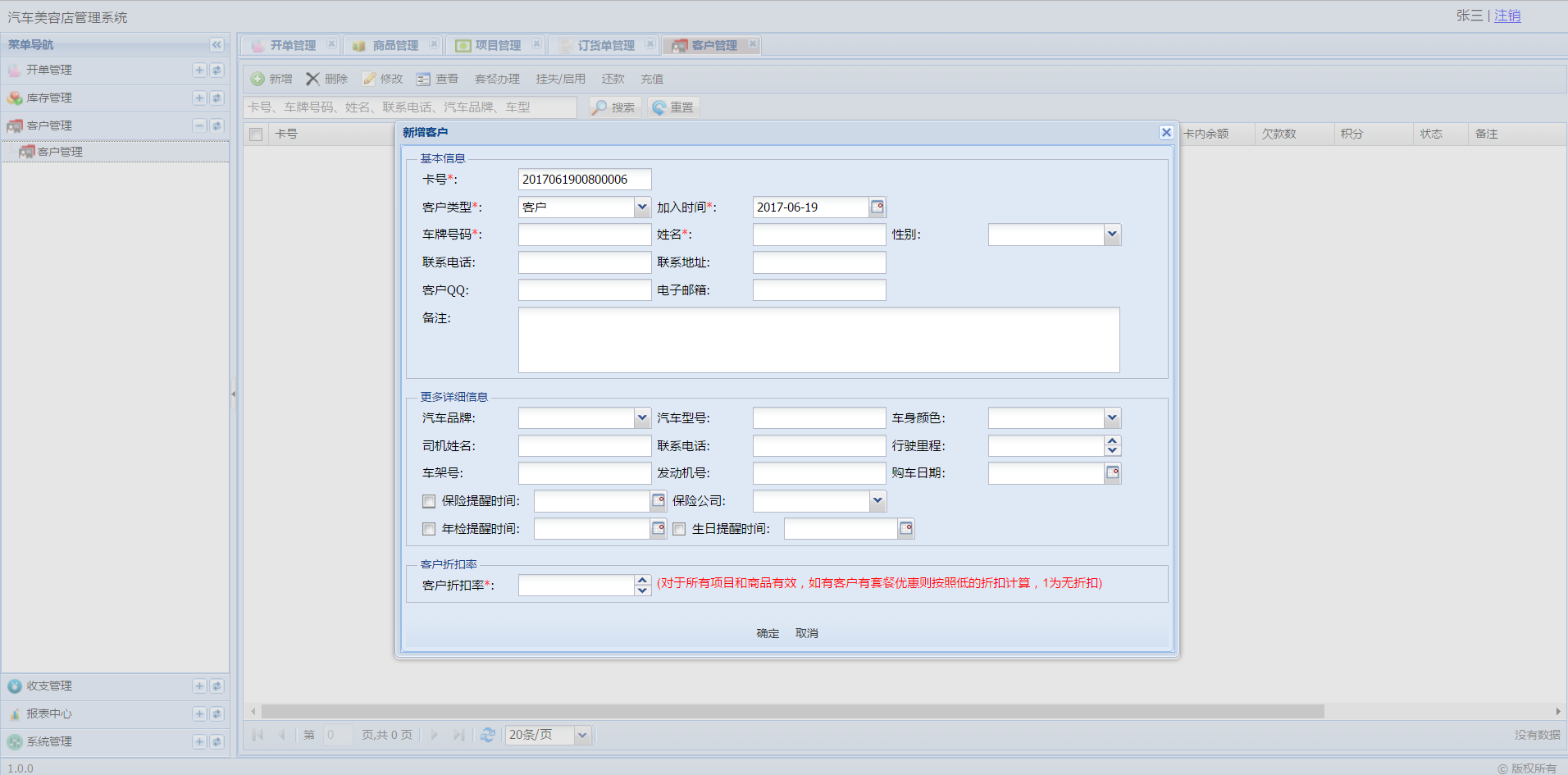The width and height of the screenshot is (1568, 775).
Task: Click the 搜索 button
Action: pos(614,107)
